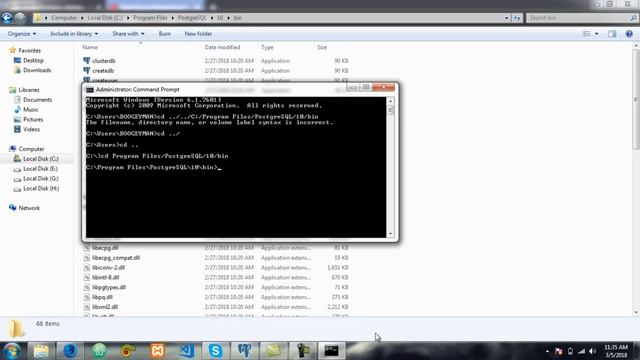
Task: Open Visual Studio Code taskbar icon
Action: tap(187, 351)
